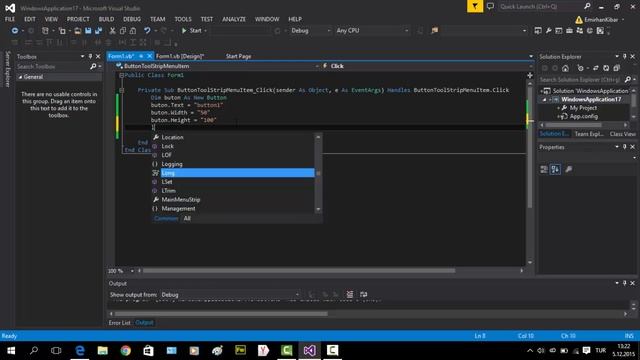The image size is (640, 360).
Task: Open the ButtonToolStripMenuItem class dropdown
Action: pos(217,66)
